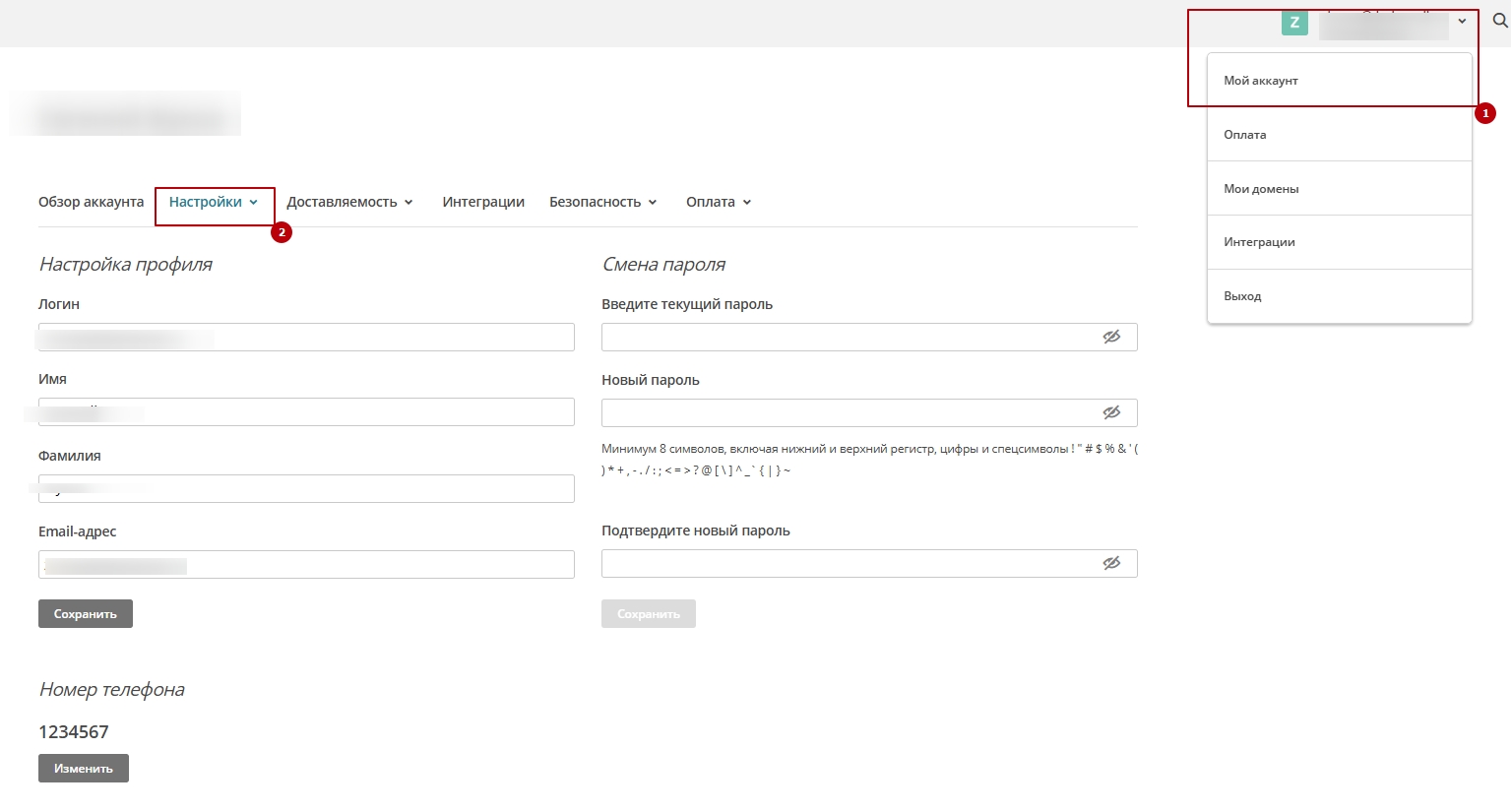Expand the Оплата tab dropdown
Image resolution: width=1511 pixels, height=812 pixels.
point(719,202)
